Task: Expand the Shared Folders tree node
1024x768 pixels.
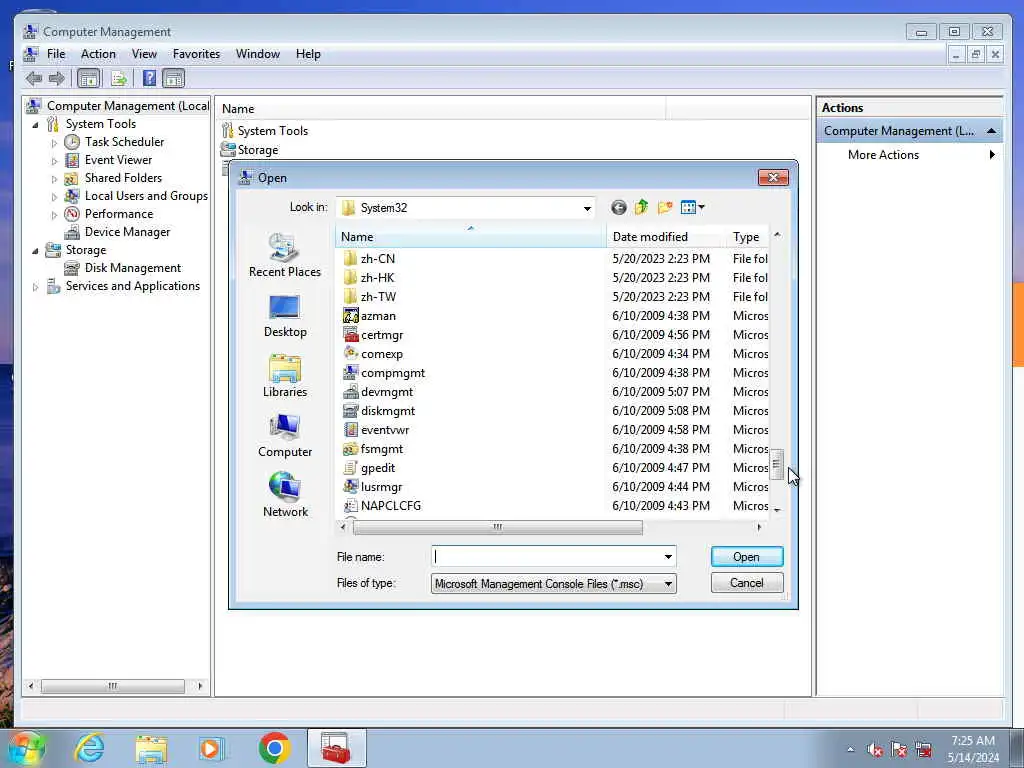Action: coord(54,178)
